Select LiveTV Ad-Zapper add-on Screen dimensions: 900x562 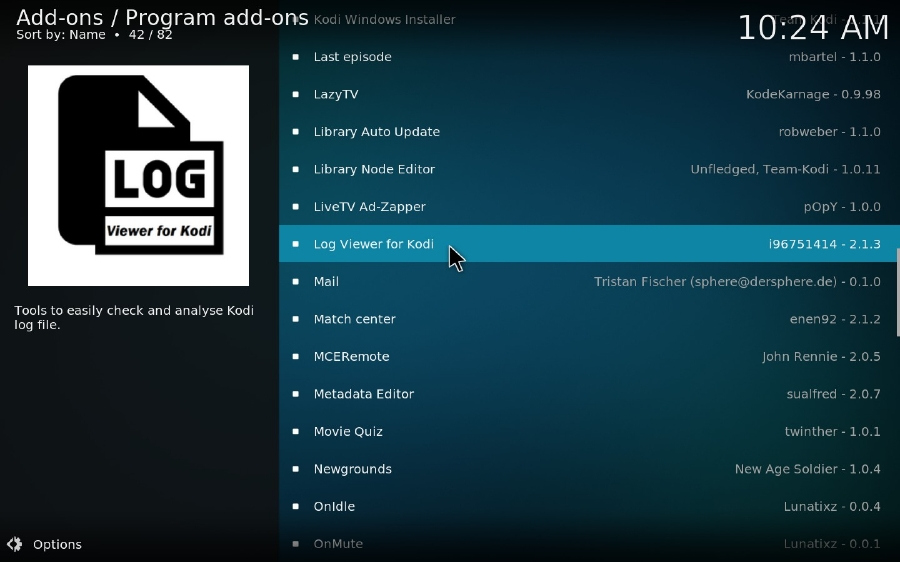pos(589,206)
